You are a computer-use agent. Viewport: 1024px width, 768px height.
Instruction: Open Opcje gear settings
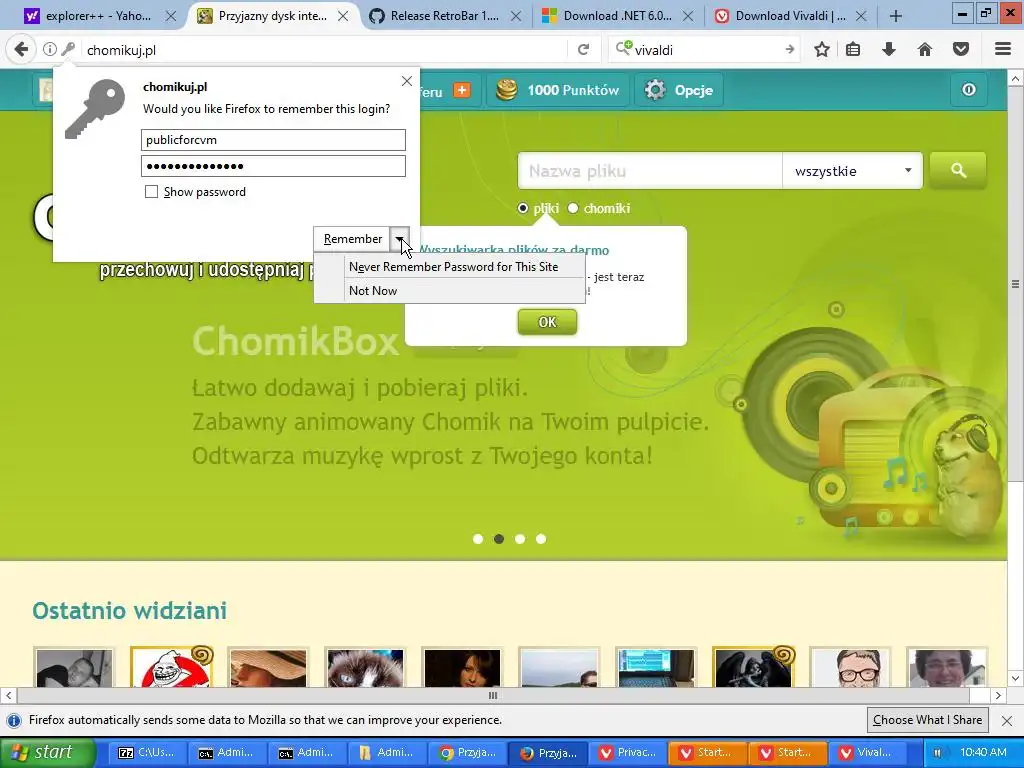point(679,90)
